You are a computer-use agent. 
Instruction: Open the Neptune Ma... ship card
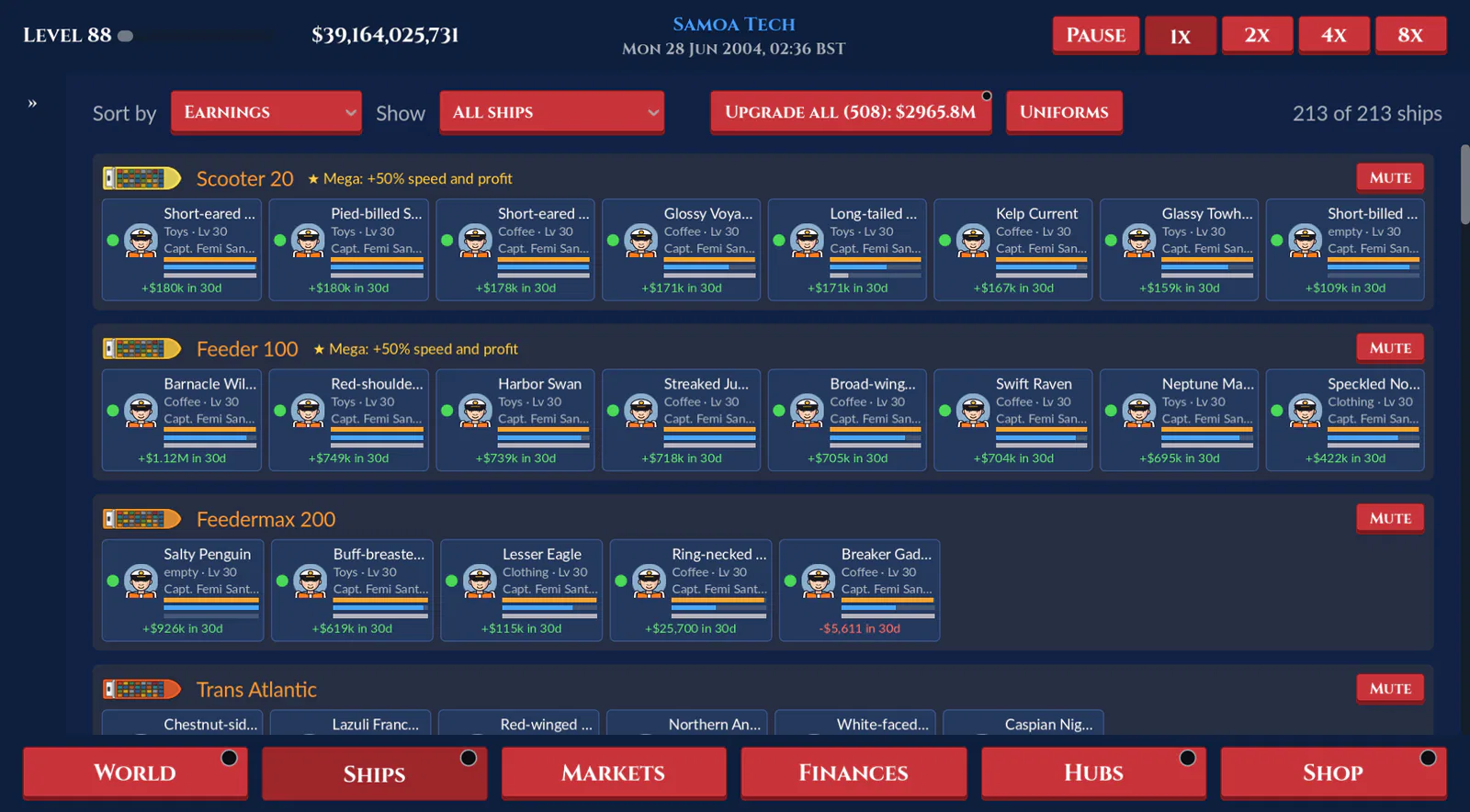click(x=1179, y=420)
